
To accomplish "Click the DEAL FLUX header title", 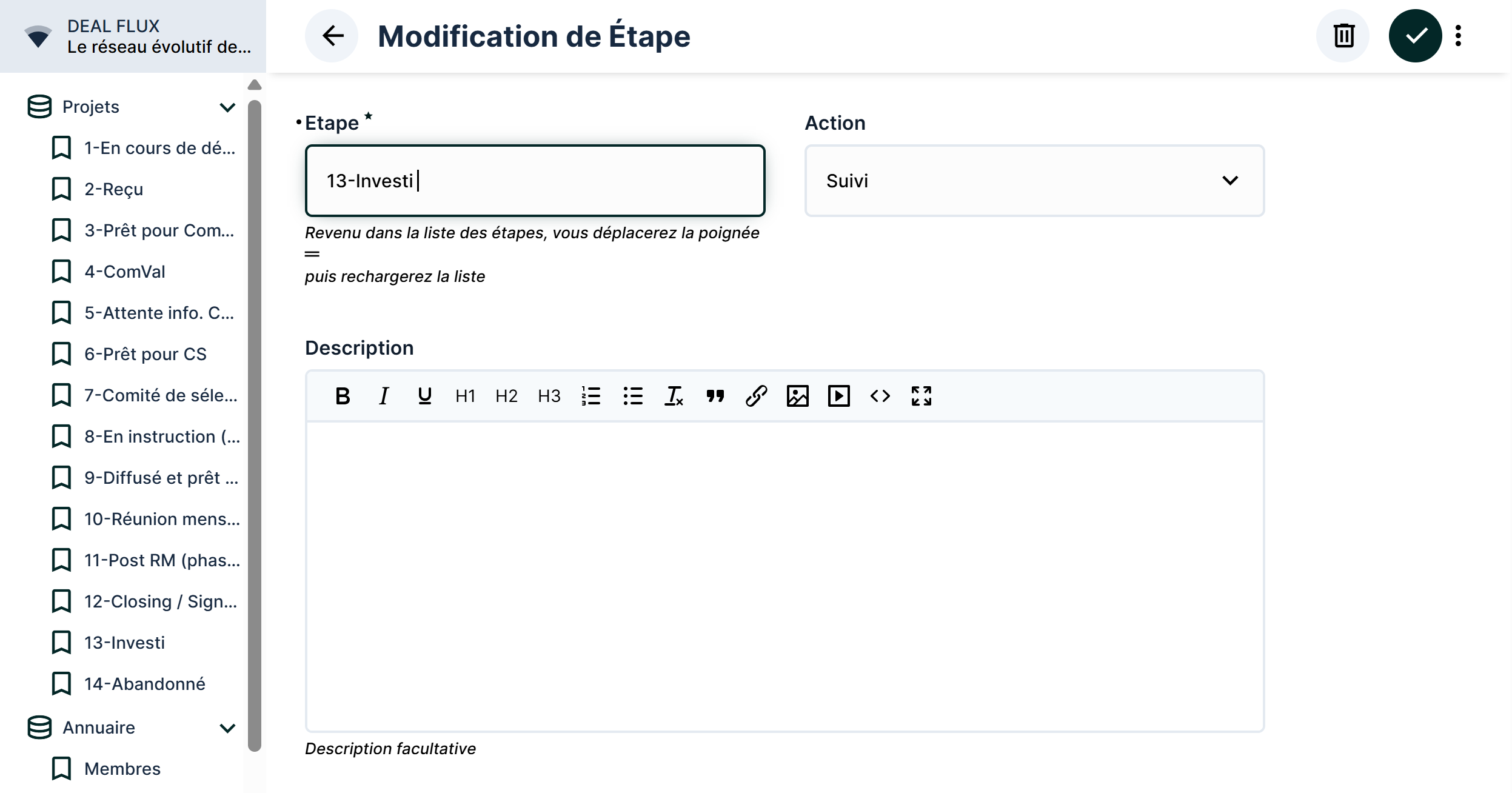I will point(113,26).
